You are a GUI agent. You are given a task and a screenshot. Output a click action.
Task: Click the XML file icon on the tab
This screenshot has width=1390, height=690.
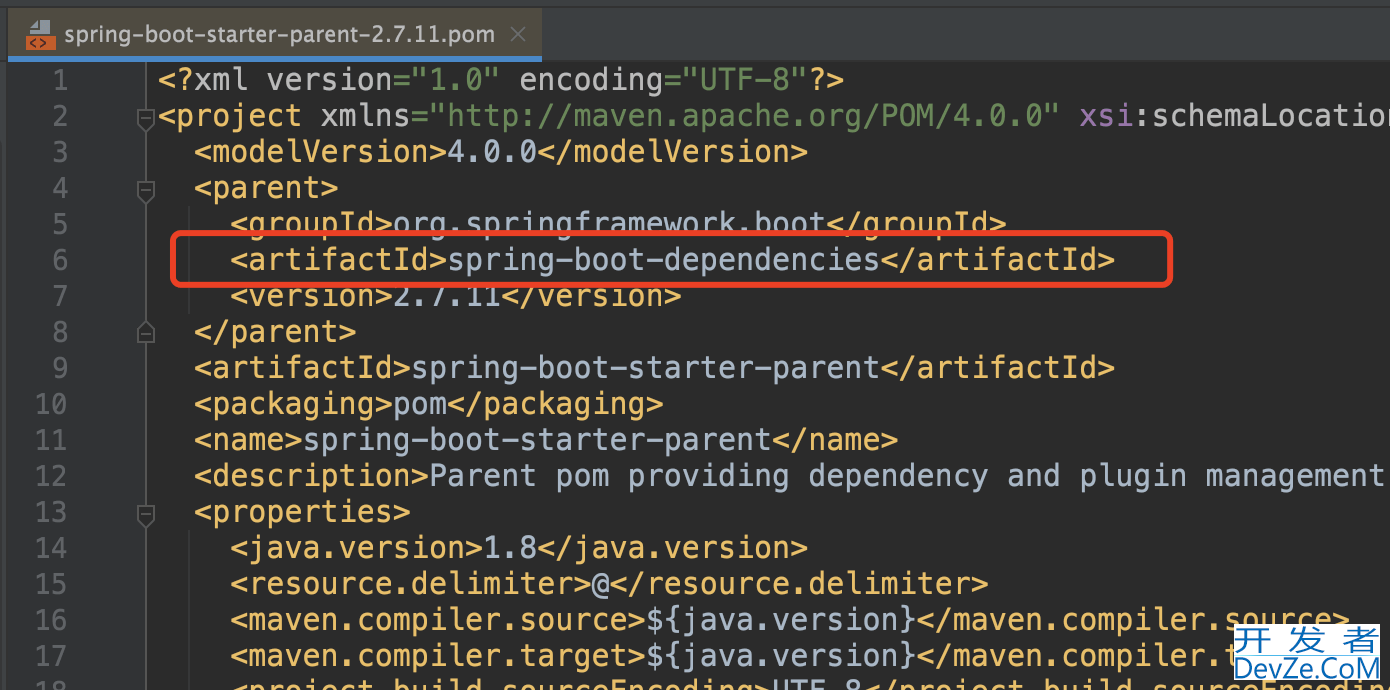tap(40, 35)
